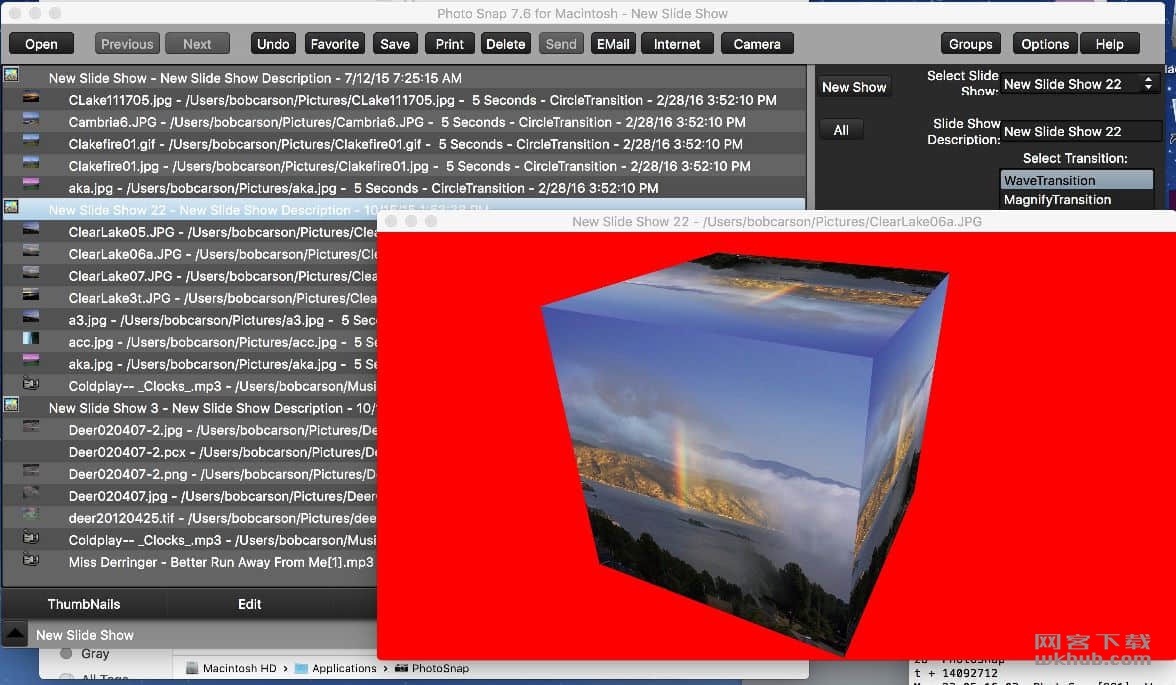
Task: Click thumbnail icon of Clakefire01.gif
Action: coord(31,141)
